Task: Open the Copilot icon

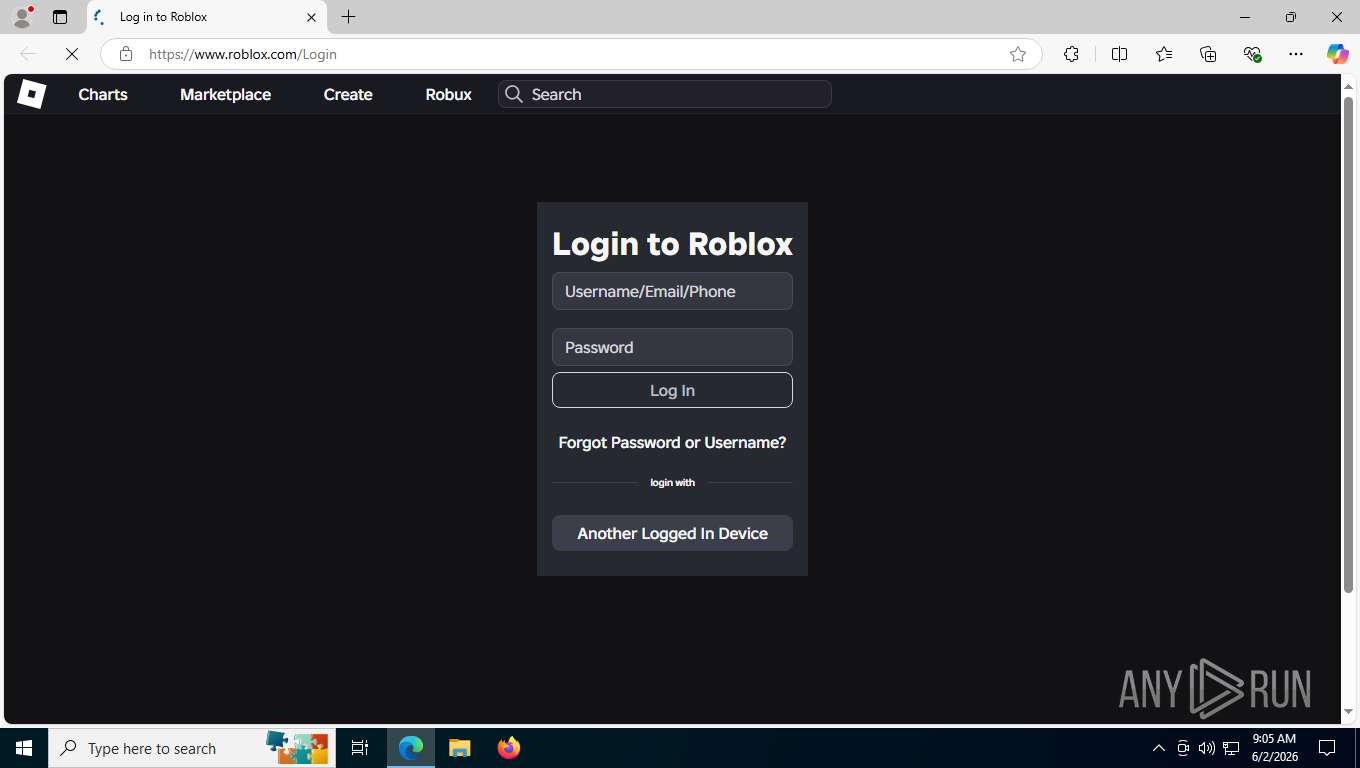Action: (x=1338, y=54)
